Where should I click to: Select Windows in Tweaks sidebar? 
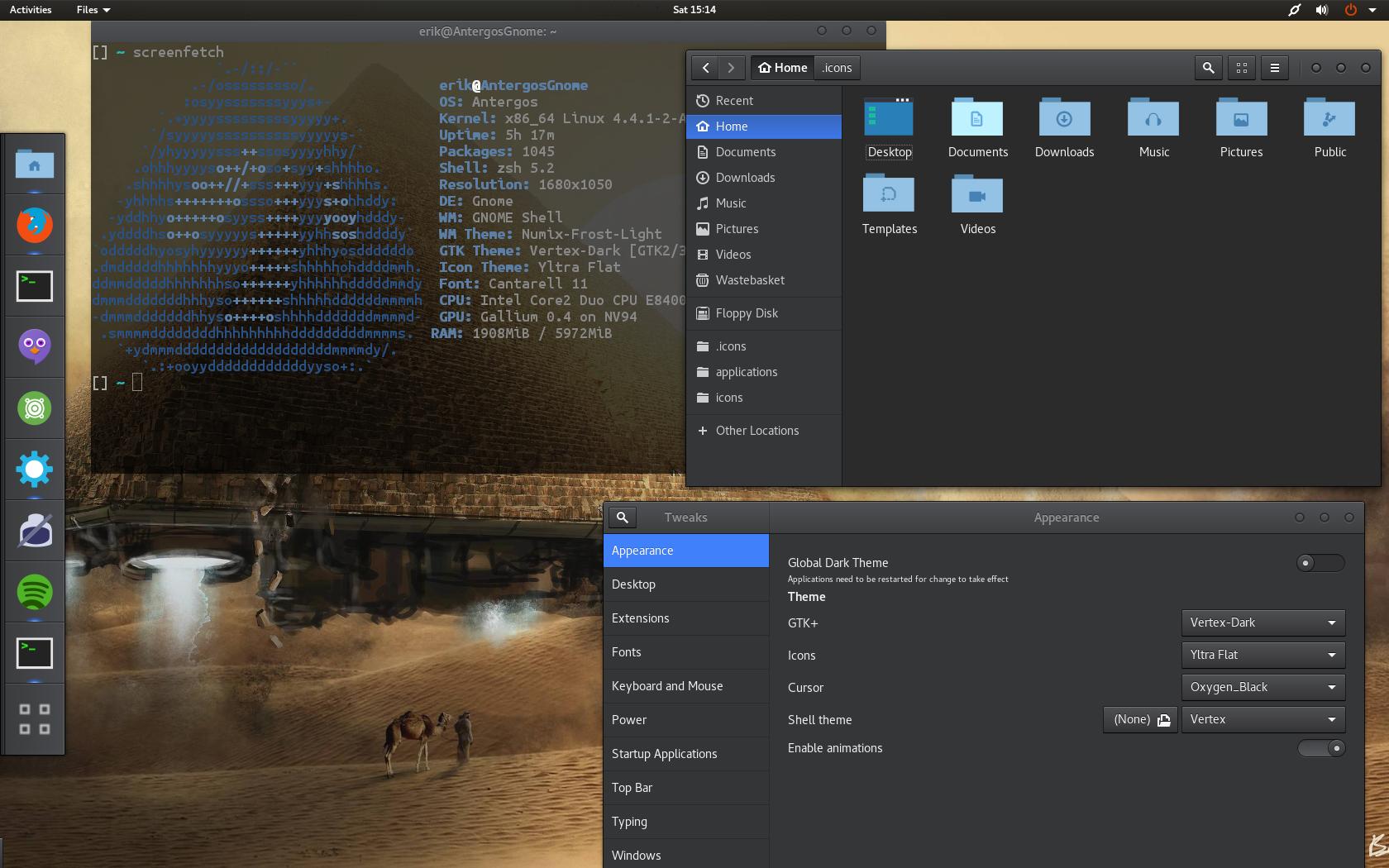(686, 854)
